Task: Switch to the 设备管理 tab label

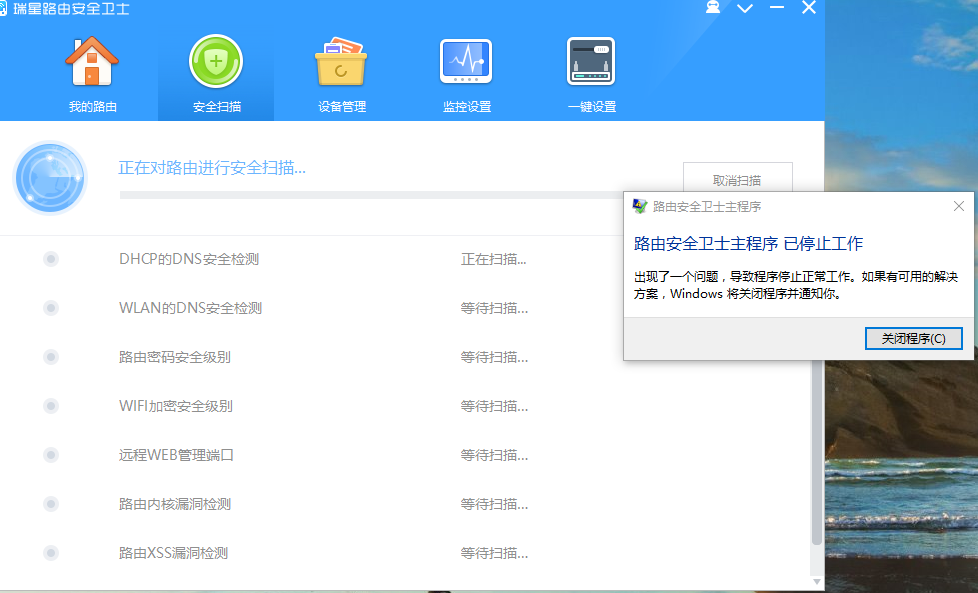Action: (342, 107)
